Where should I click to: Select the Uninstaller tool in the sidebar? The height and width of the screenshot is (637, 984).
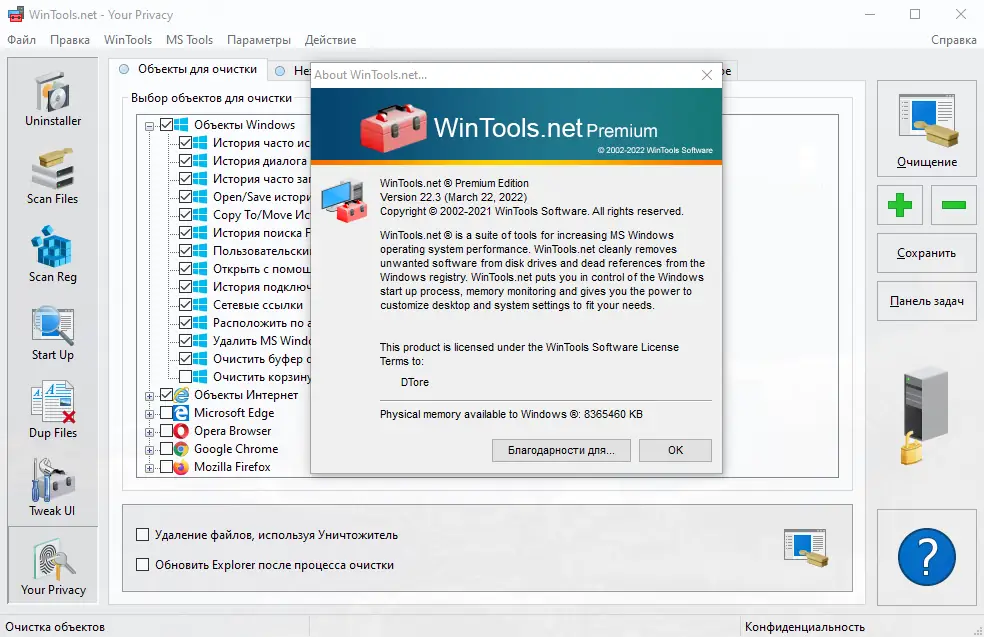tap(51, 97)
